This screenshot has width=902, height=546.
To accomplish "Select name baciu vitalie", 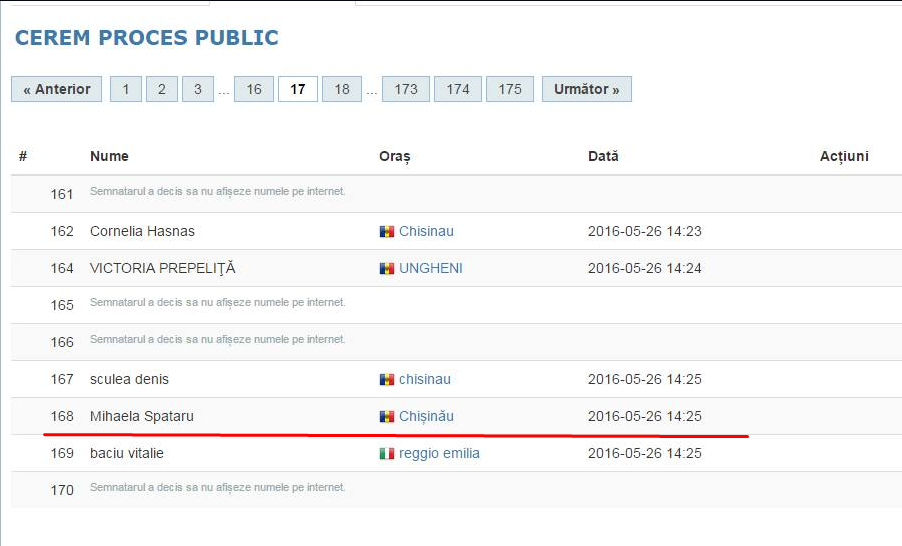I will point(127,453).
